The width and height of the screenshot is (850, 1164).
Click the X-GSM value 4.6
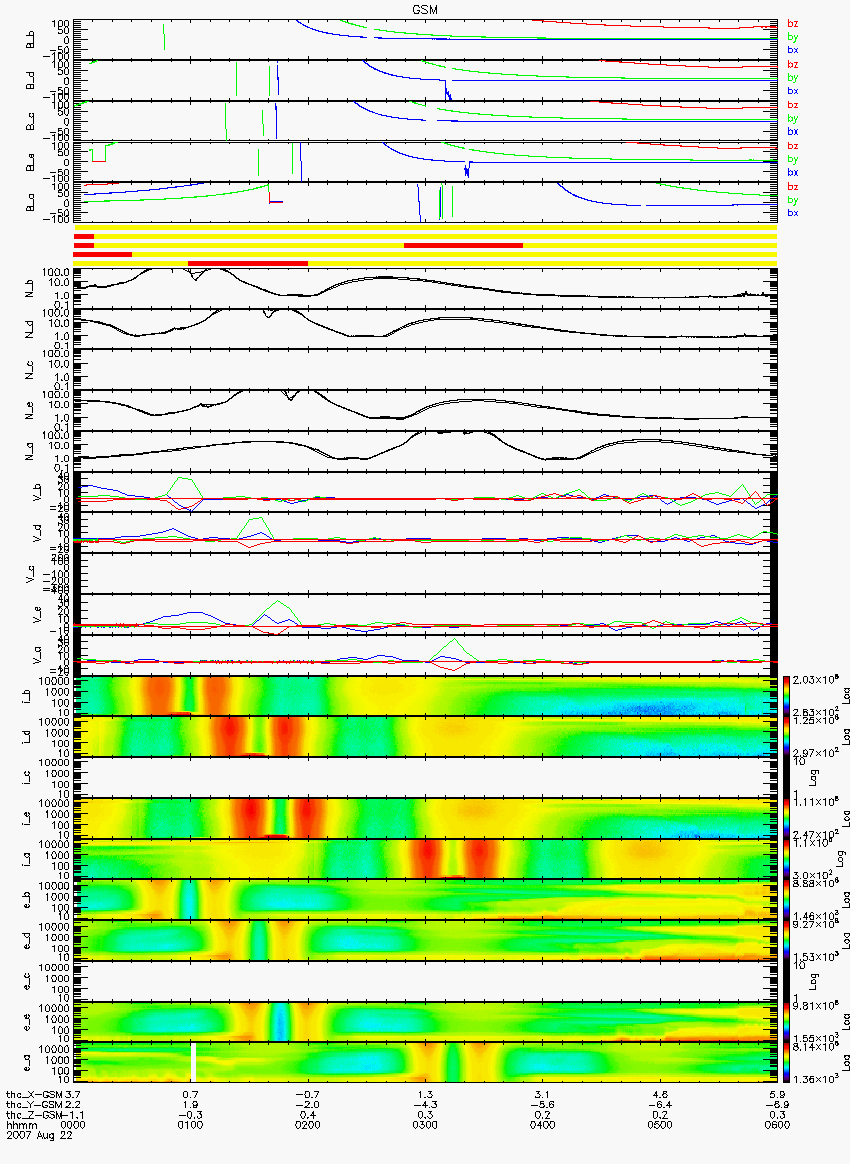pyautogui.click(x=659, y=1094)
